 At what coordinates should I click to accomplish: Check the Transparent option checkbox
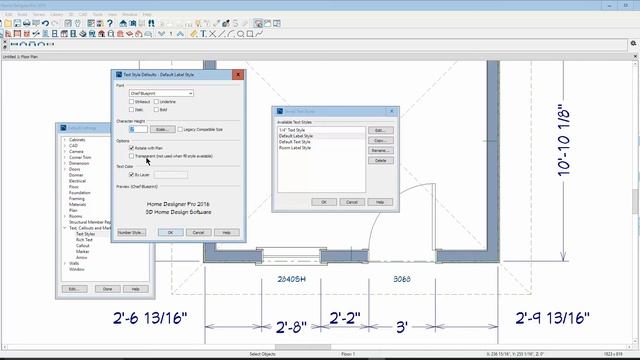point(131,156)
